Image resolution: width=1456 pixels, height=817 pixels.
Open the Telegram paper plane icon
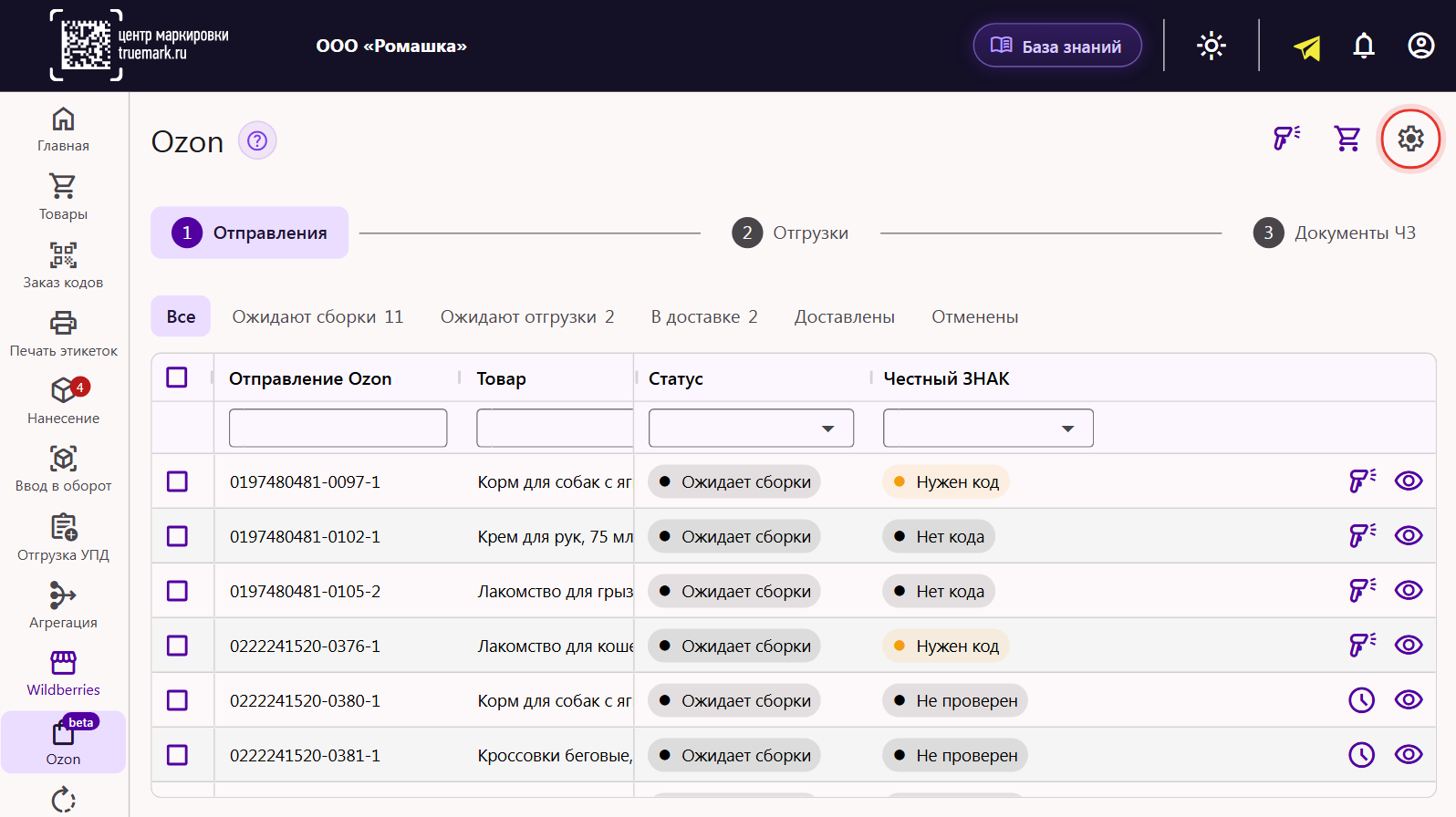click(x=1307, y=47)
